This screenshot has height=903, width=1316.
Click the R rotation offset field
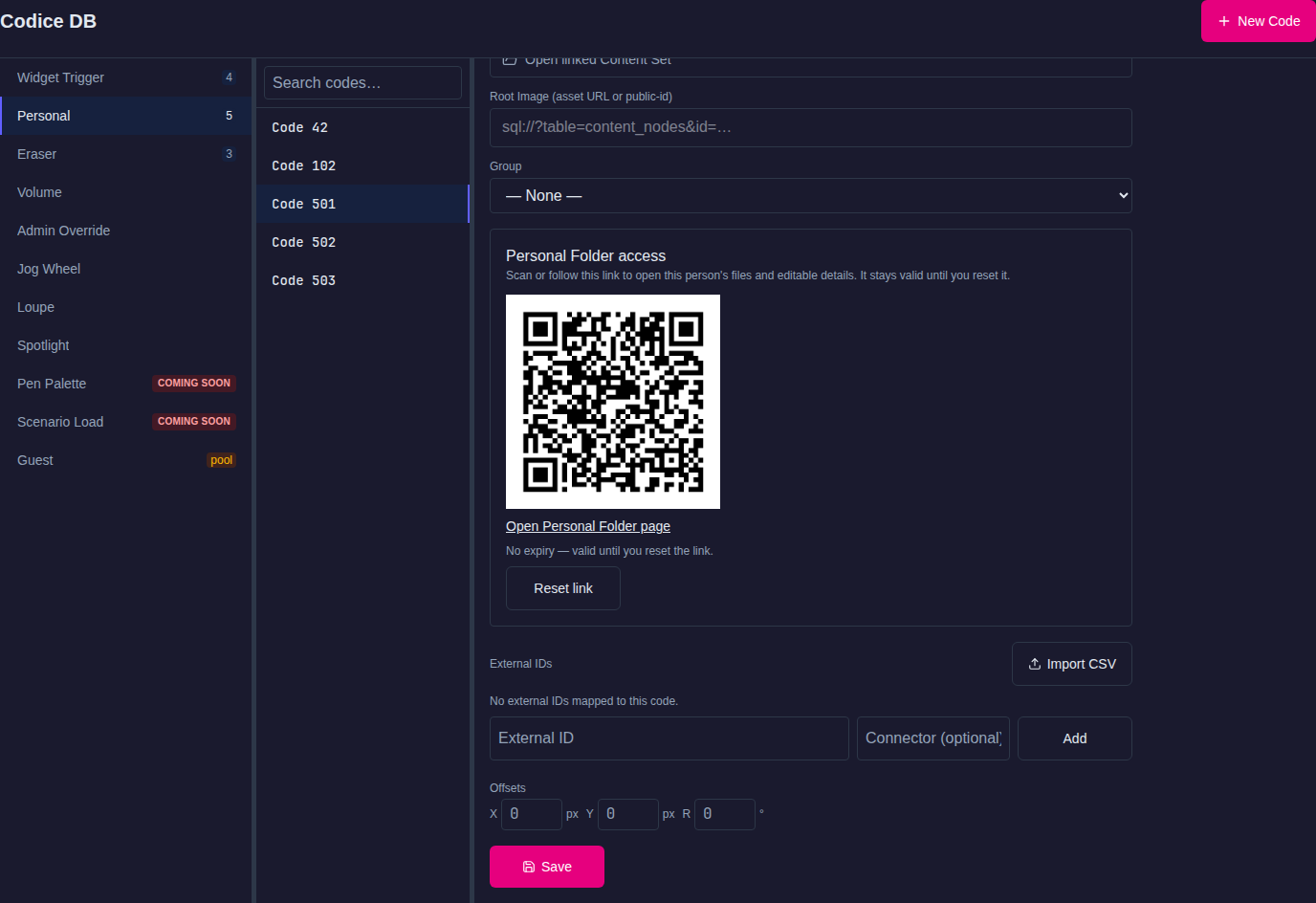(x=725, y=814)
